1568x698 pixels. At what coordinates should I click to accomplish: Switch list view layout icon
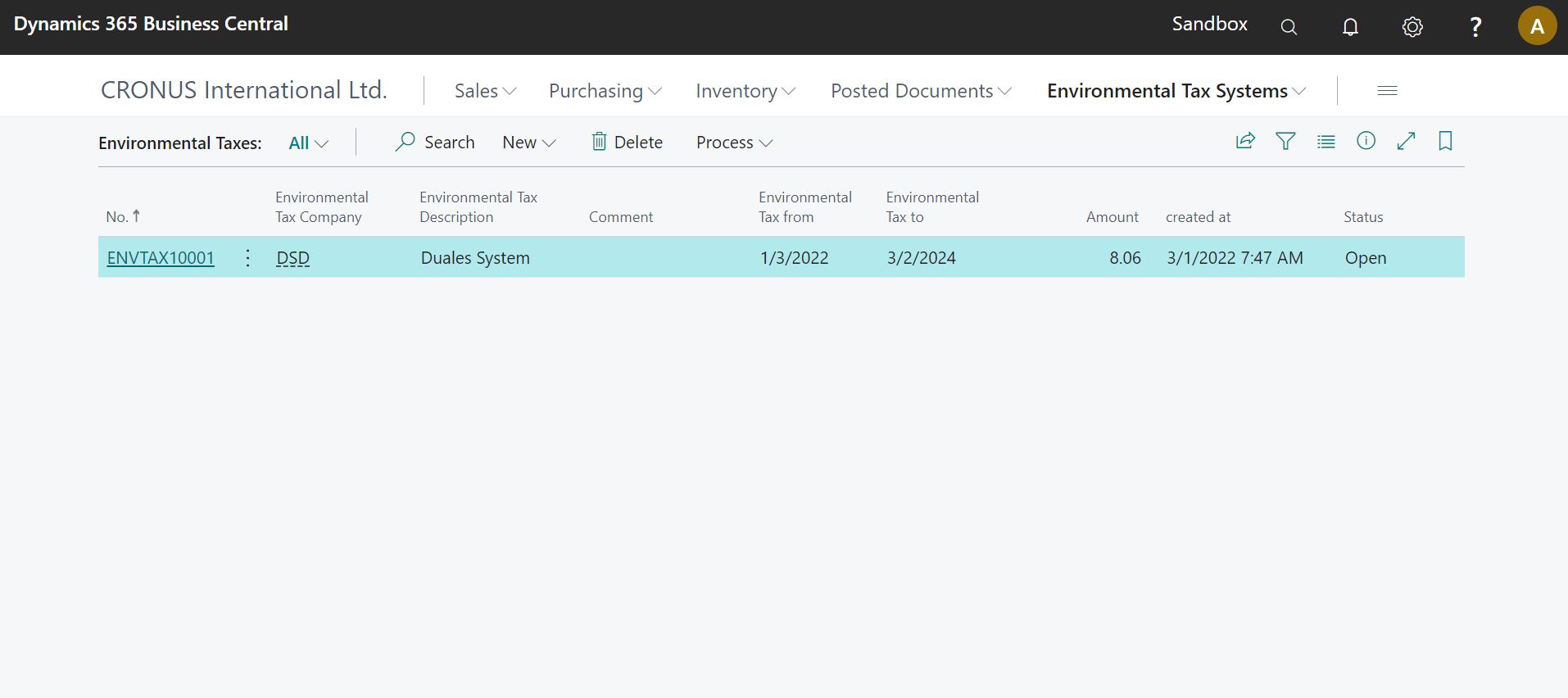coord(1326,142)
